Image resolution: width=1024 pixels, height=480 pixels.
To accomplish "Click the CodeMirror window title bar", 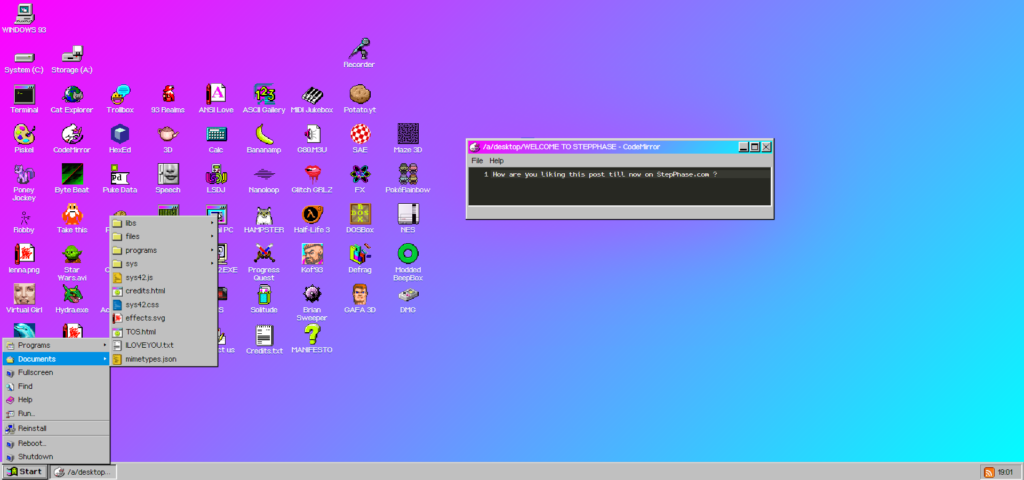I will point(620,147).
